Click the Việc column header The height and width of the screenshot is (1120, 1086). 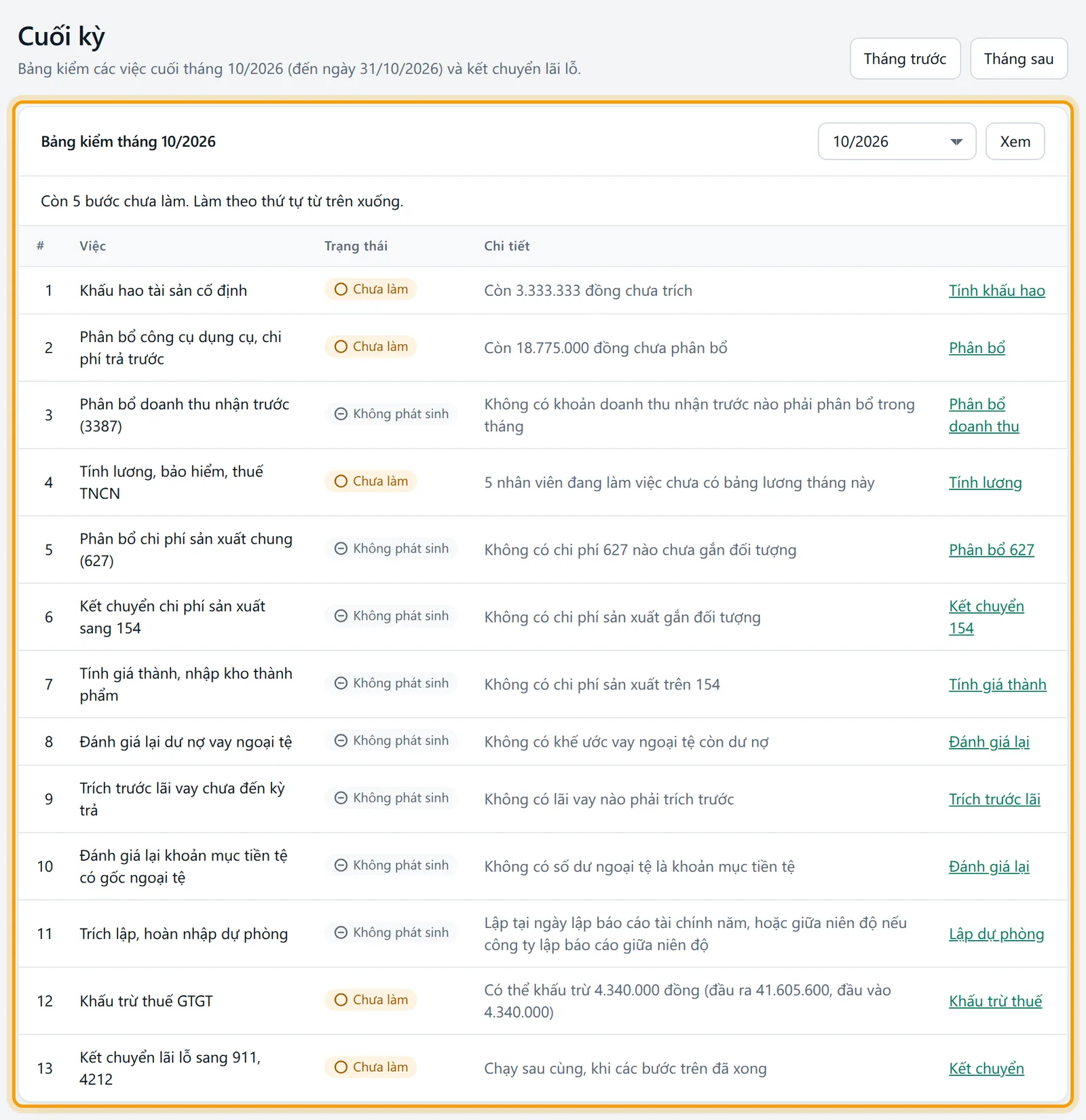(92, 246)
